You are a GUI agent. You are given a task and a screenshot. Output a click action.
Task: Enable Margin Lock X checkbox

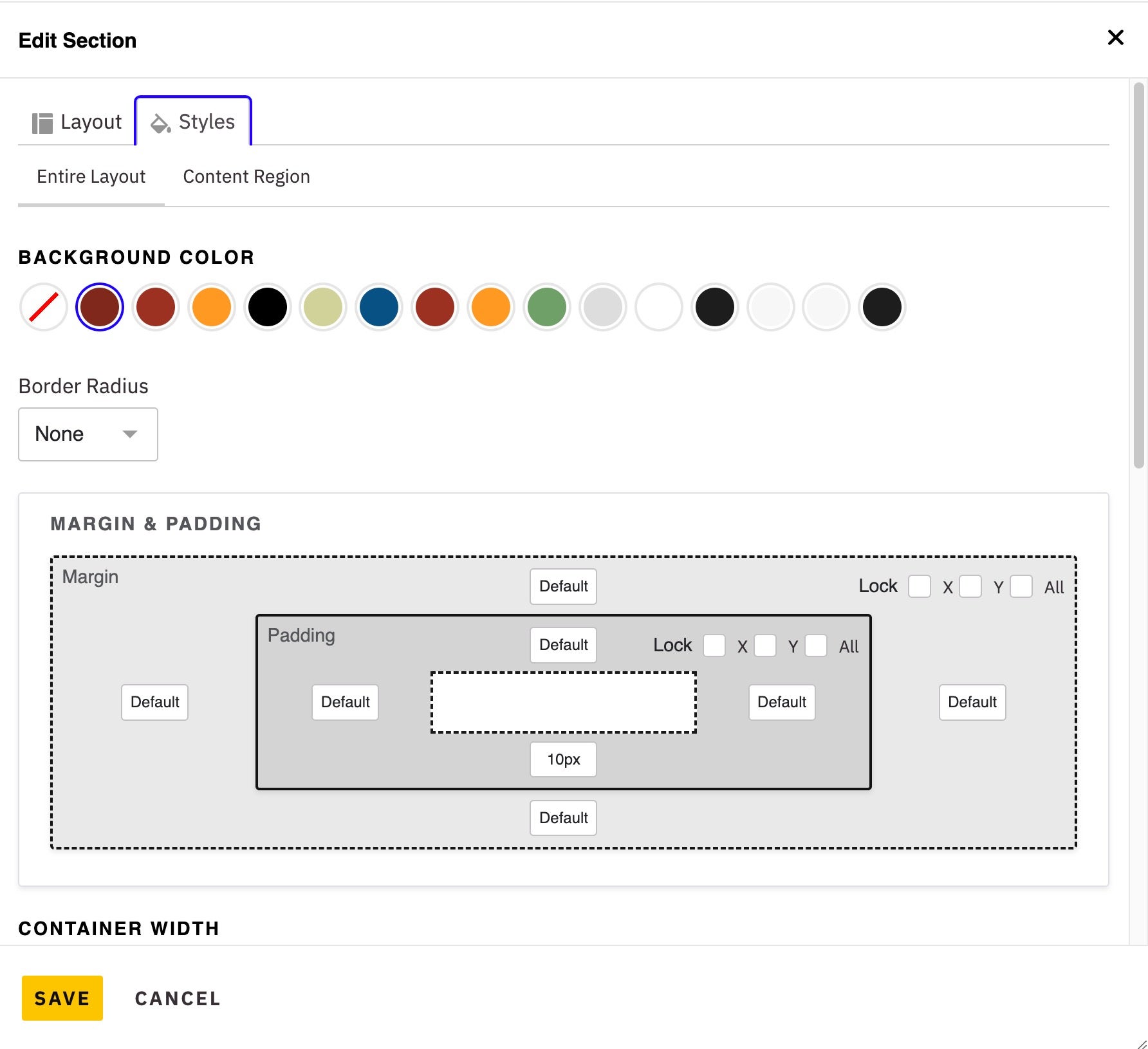pos(920,586)
